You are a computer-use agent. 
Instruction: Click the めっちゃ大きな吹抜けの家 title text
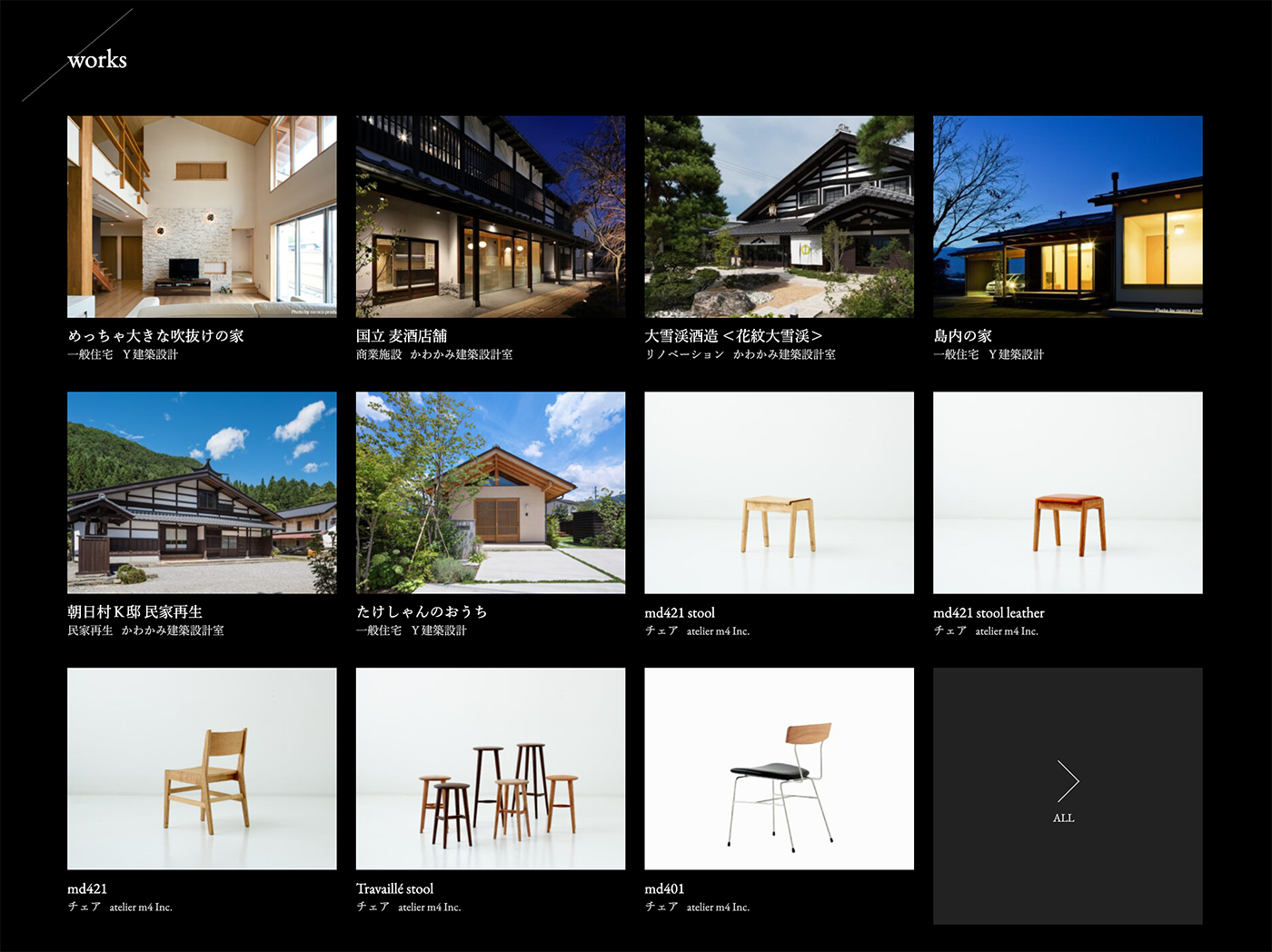pyautogui.click(x=155, y=336)
